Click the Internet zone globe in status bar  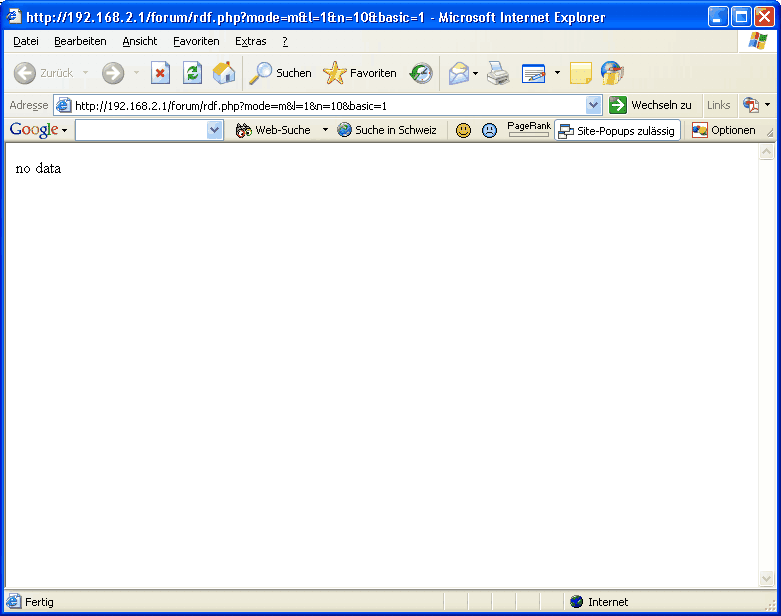576,602
